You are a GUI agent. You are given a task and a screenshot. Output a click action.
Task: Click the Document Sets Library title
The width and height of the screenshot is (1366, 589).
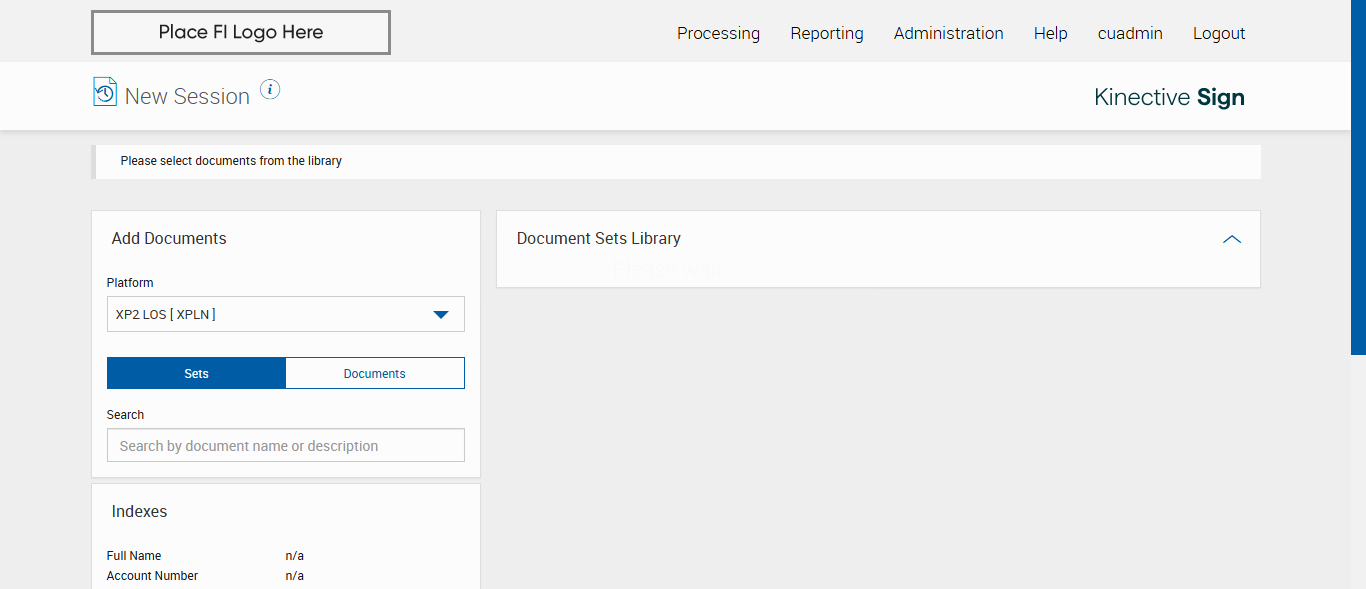point(598,239)
